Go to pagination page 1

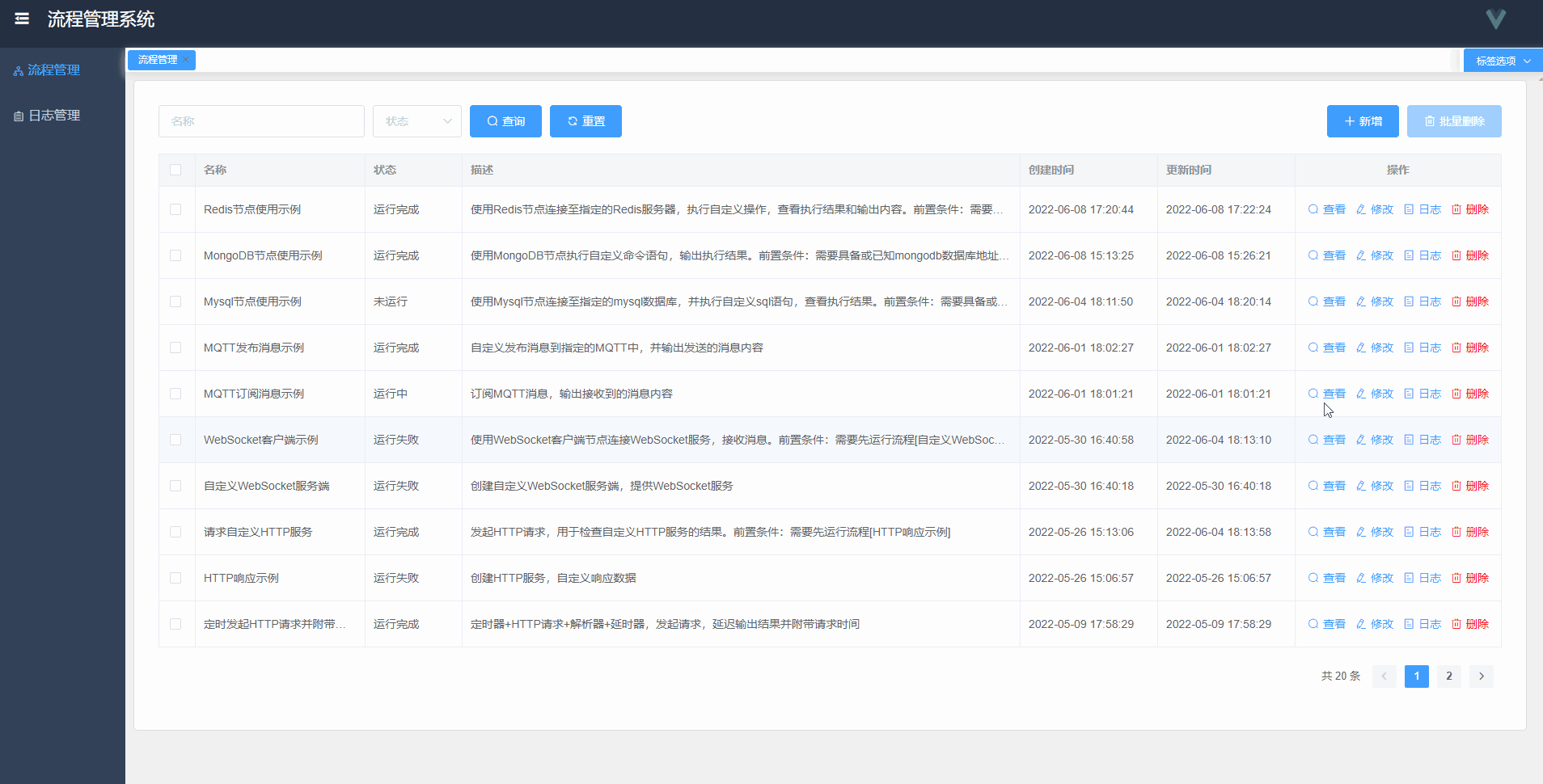coord(1416,677)
